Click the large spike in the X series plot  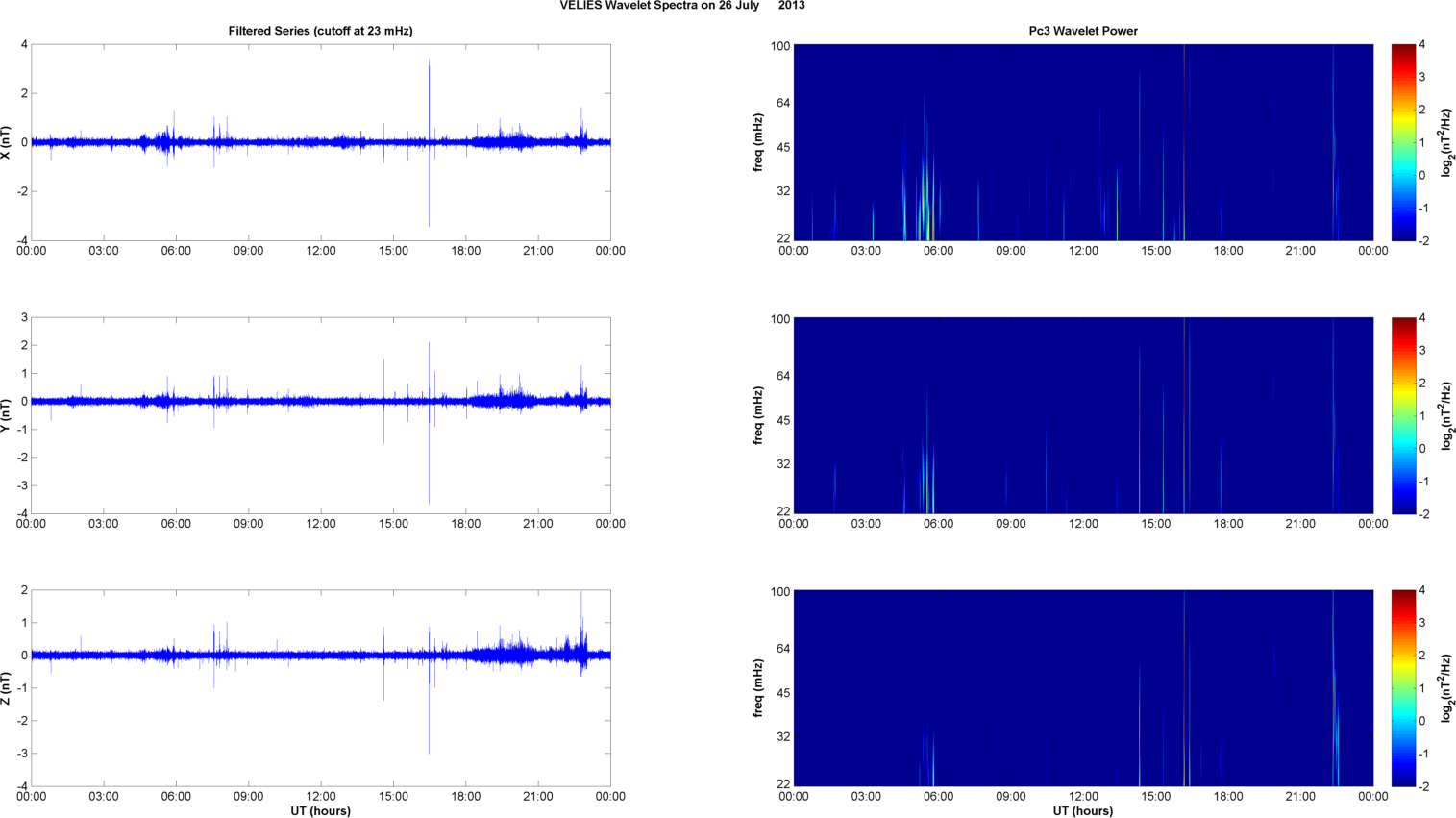point(429,142)
